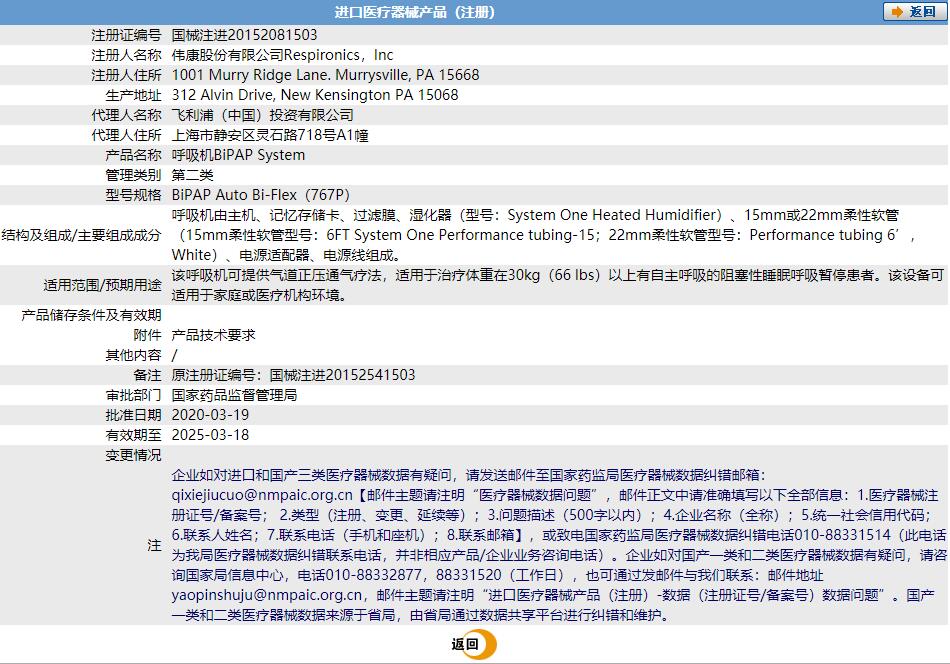Click the label 适用范围/预期用途
This screenshot has height=664, width=950.
(x=102, y=285)
